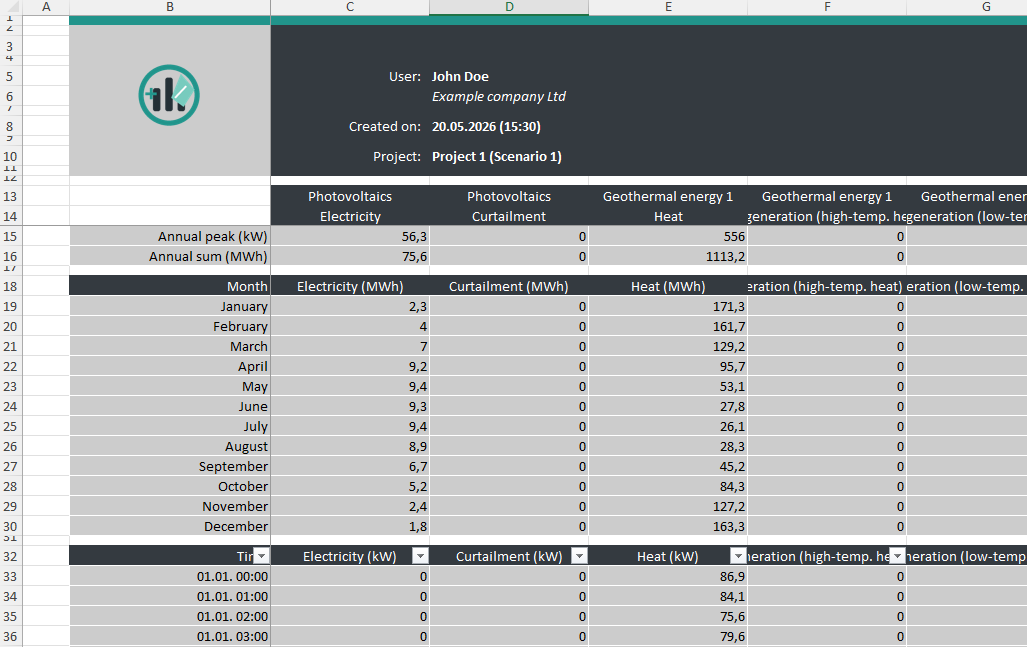Select July heat value 26,1
1027x647 pixels.
click(668, 426)
